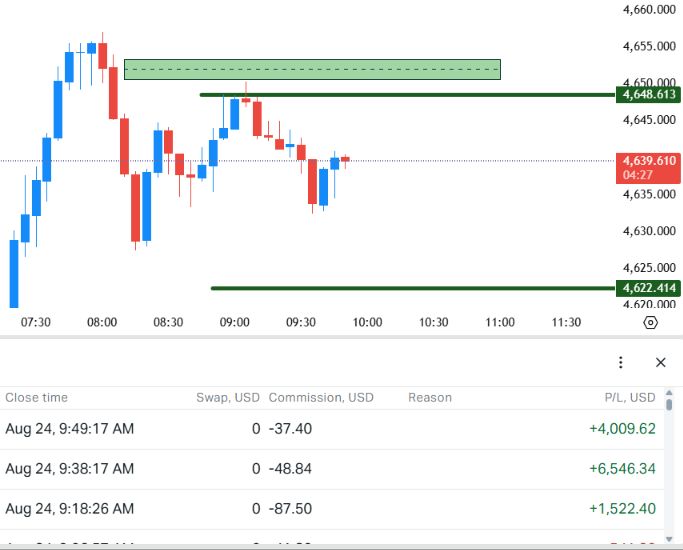Sort by P/L, USD column header
The height and width of the screenshot is (550, 683).
(630, 398)
